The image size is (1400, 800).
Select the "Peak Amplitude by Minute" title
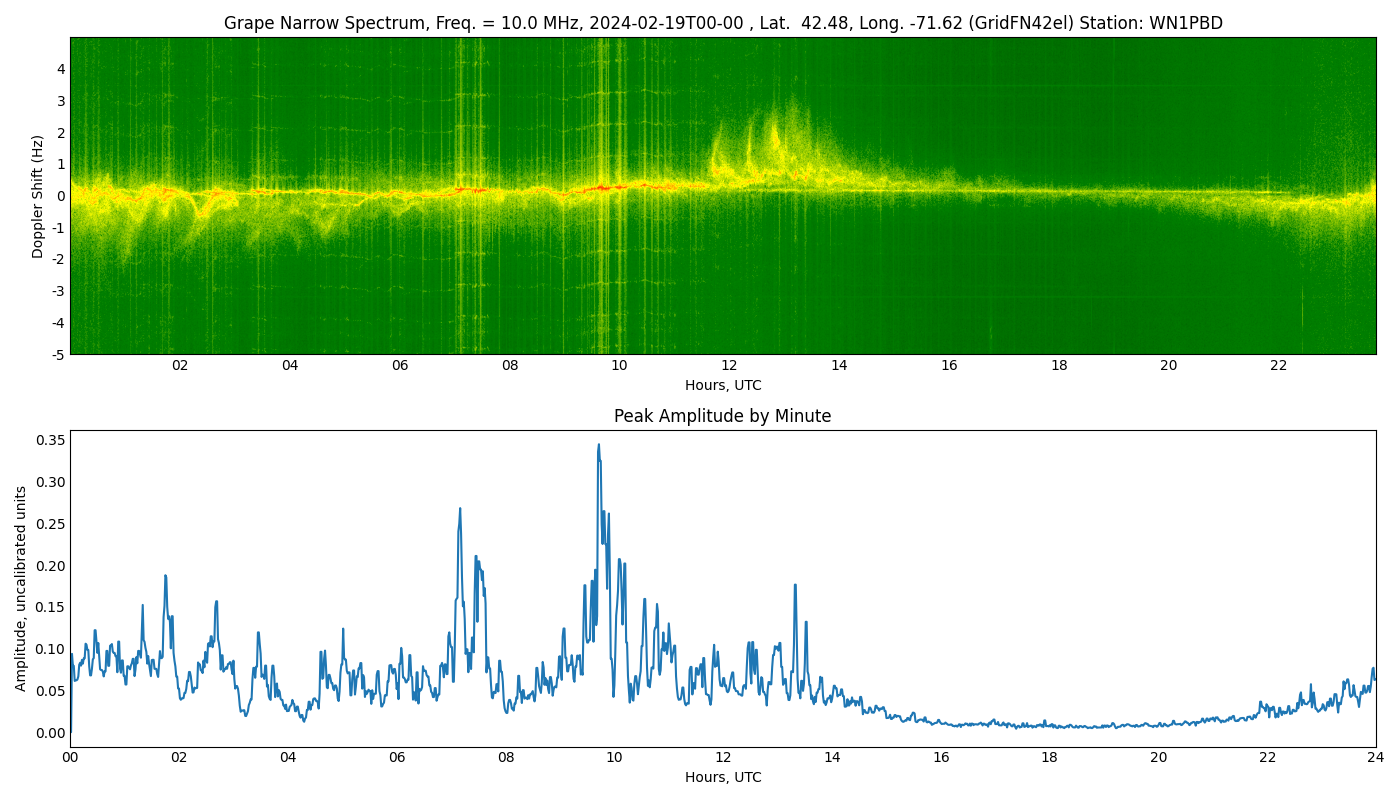click(722, 416)
